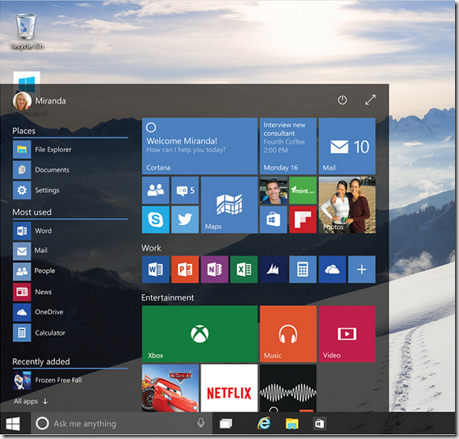This screenshot has width=459, height=439.
Task: Open the Cortana welcome tile
Action: [200, 146]
